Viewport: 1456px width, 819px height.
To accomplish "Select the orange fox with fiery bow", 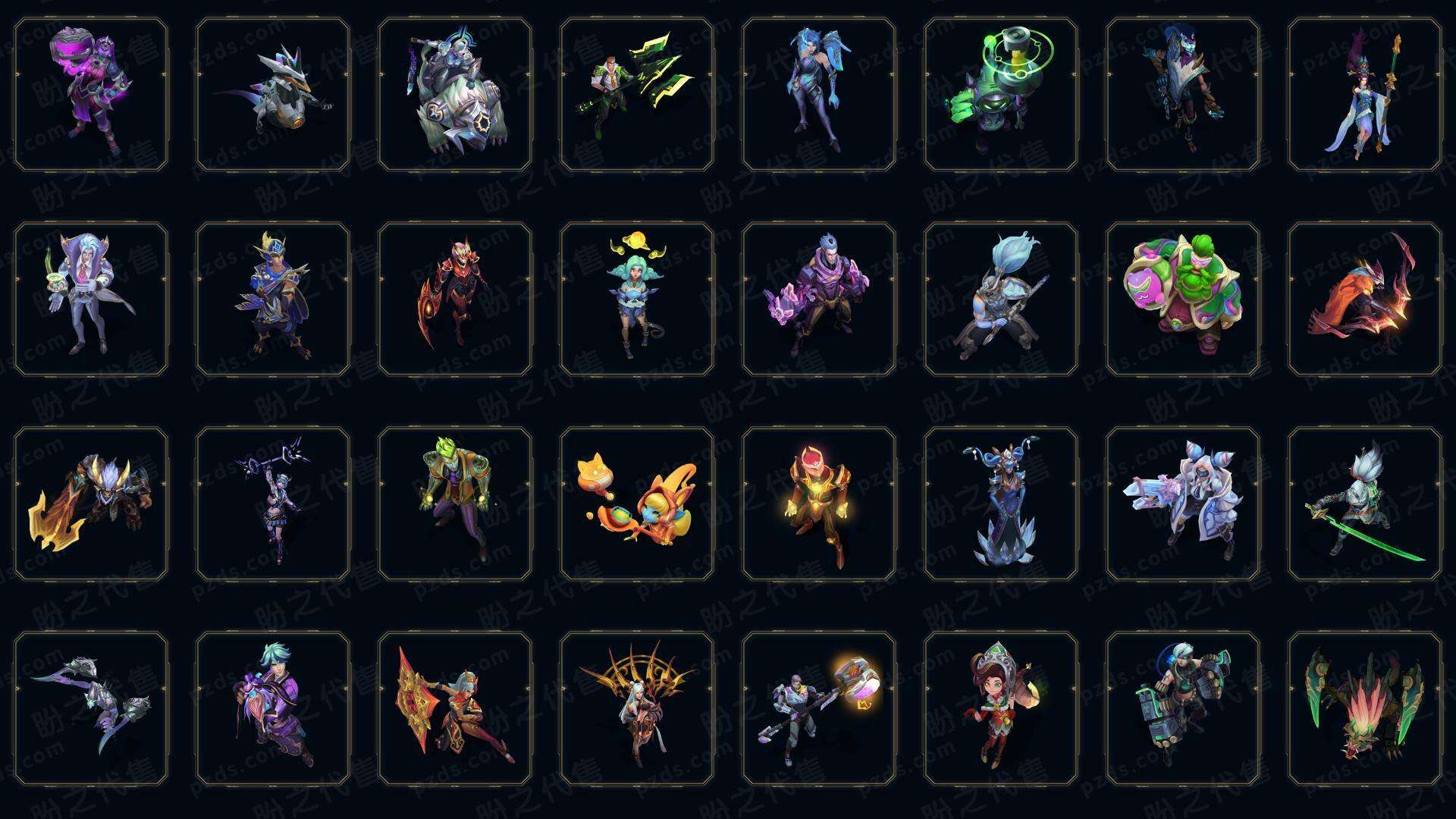I will pos(1365,299).
